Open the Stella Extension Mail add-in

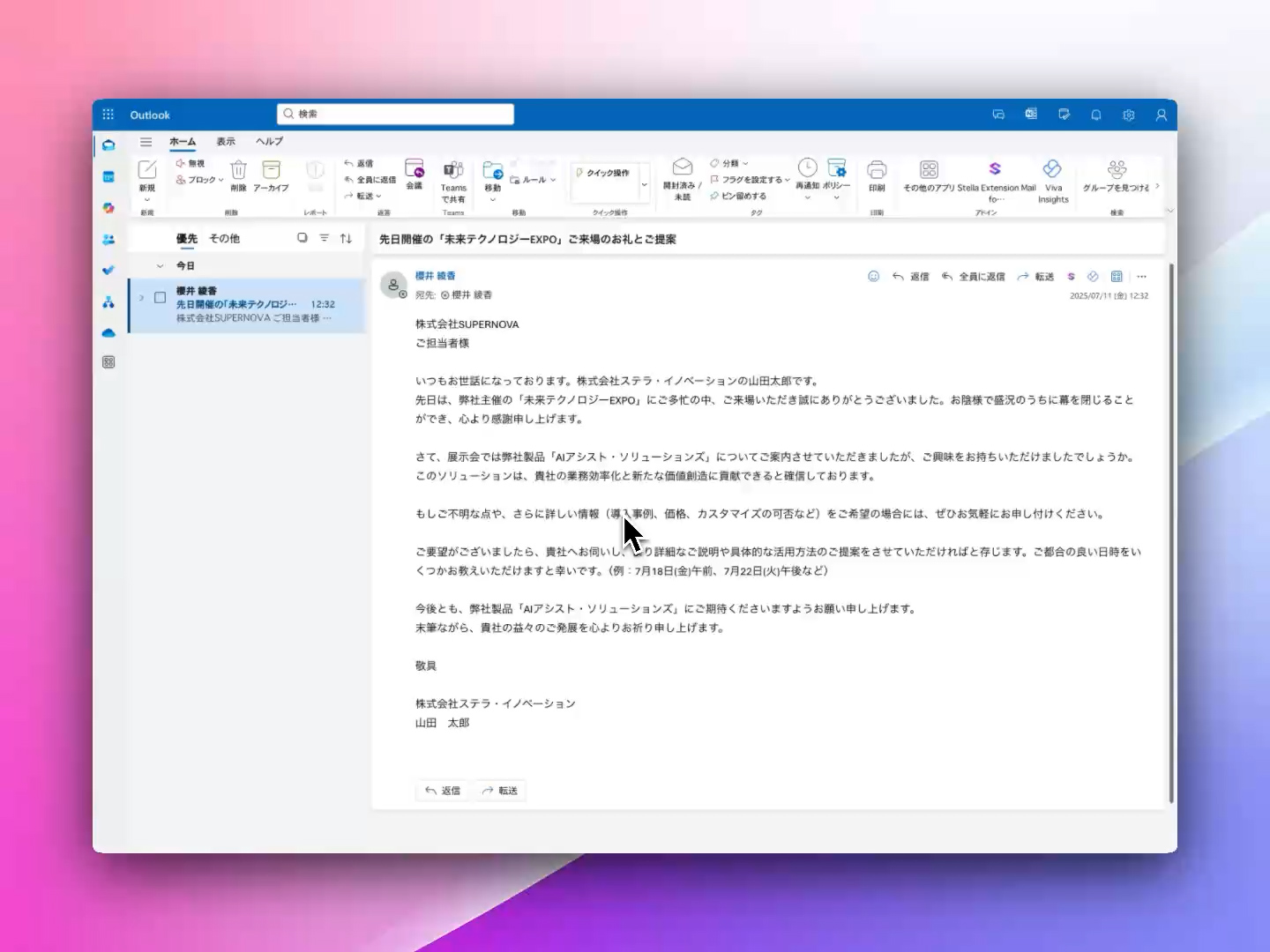(996, 180)
